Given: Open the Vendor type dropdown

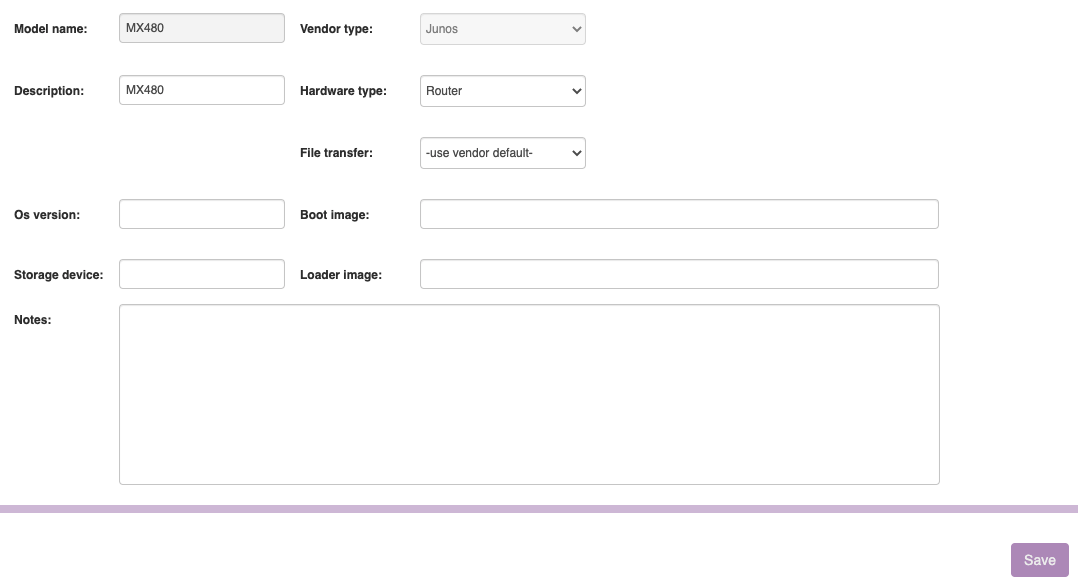Looking at the screenshot, I should coord(502,29).
